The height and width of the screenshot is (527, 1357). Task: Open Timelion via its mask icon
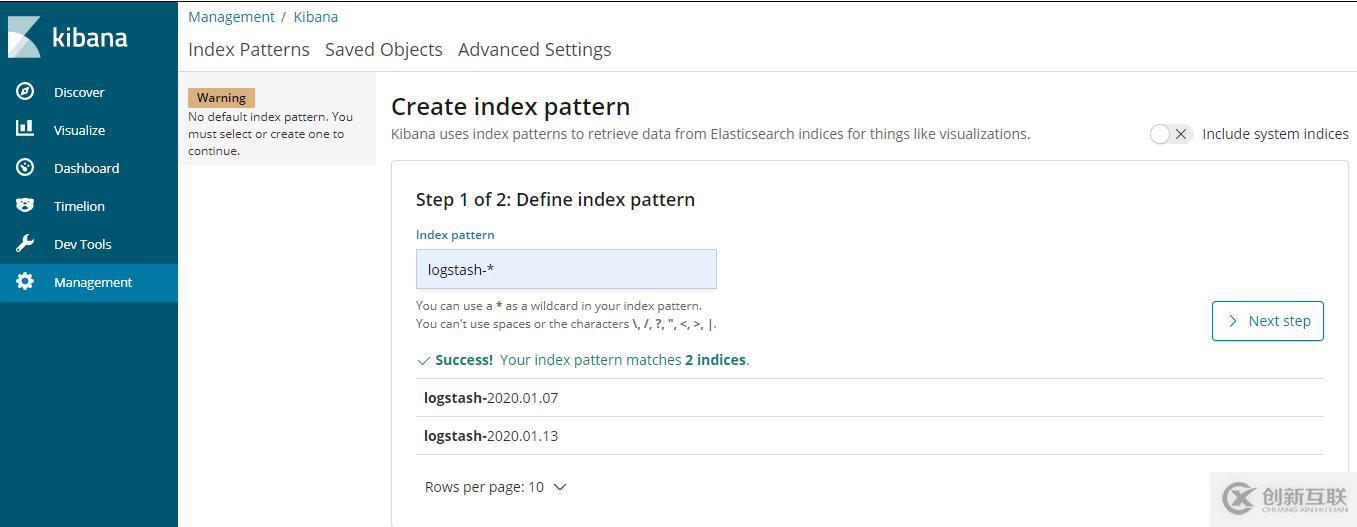25,206
